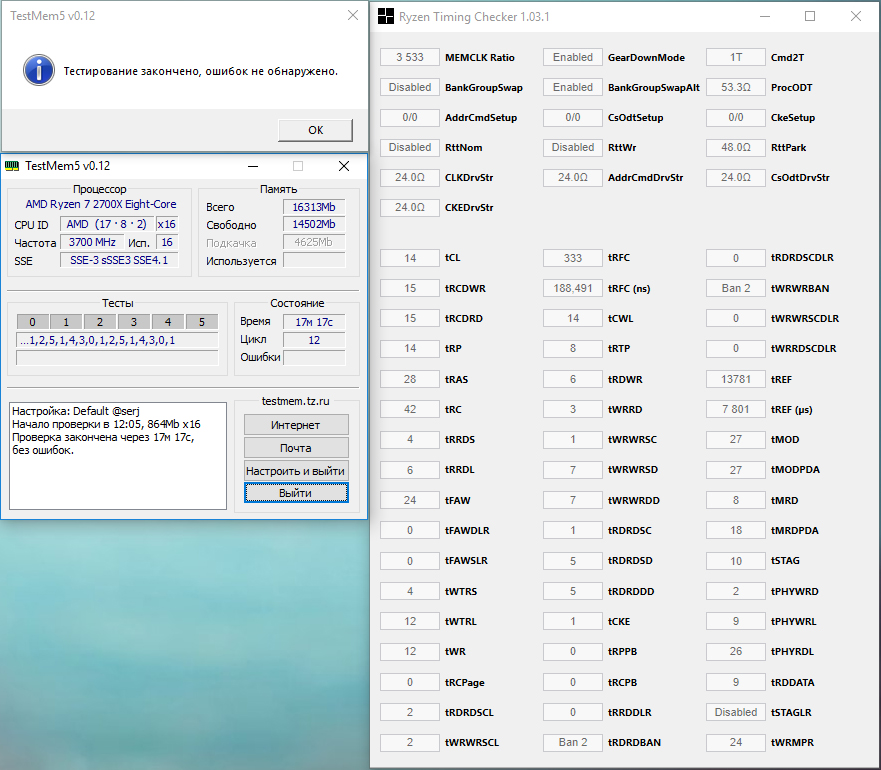Click the GearDownMode value Enabled
The width and height of the screenshot is (881, 770).
point(573,57)
